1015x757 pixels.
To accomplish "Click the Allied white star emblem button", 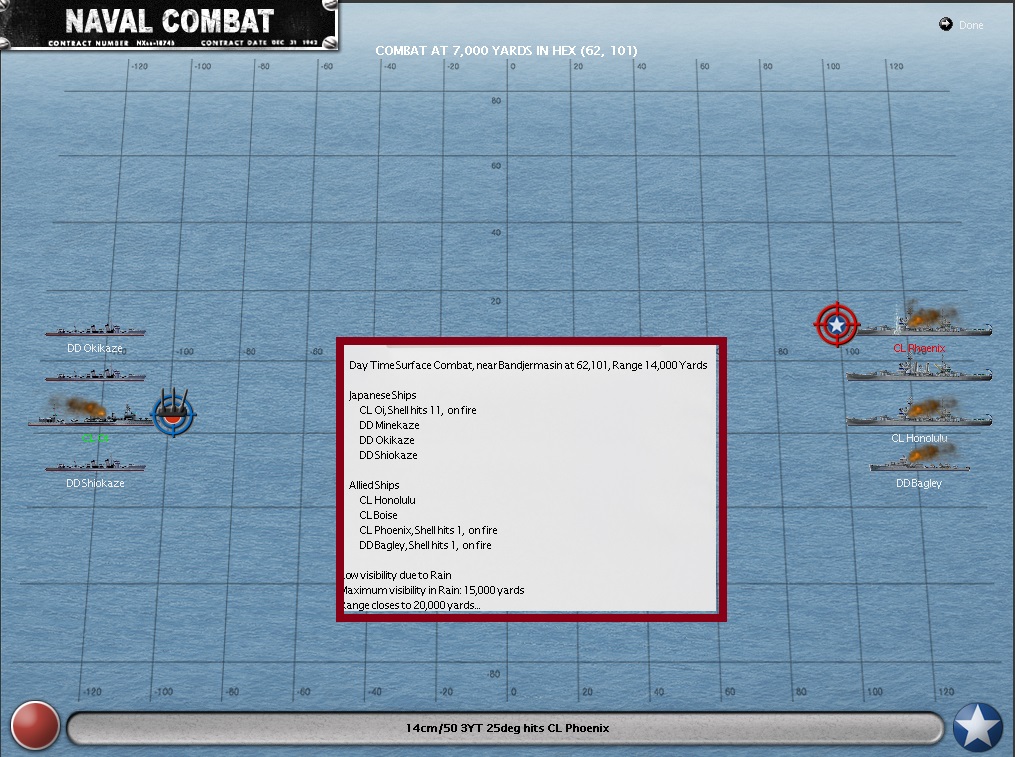I will (x=977, y=727).
